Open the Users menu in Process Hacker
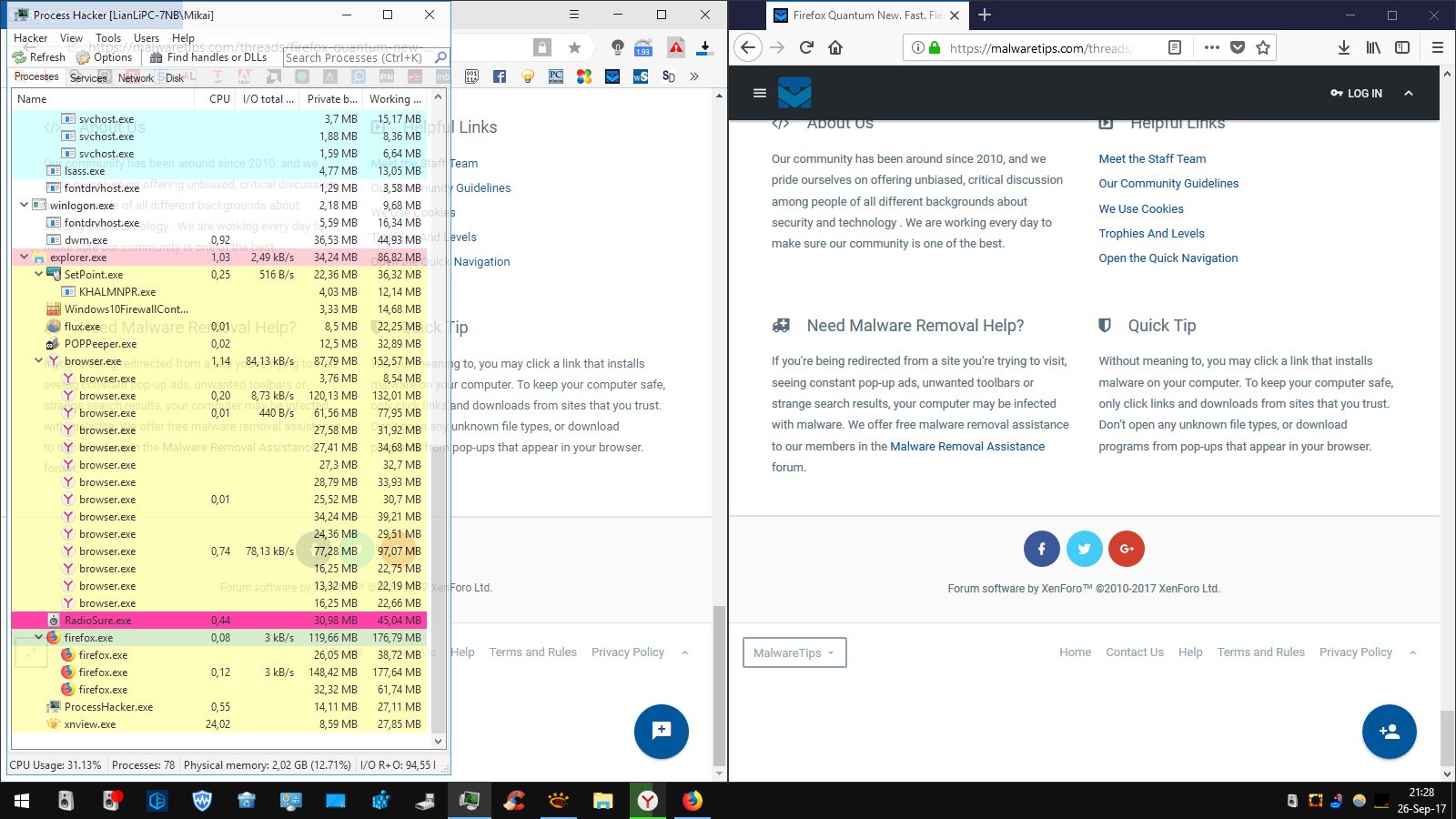The image size is (1456, 819). click(x=147, y=38)
